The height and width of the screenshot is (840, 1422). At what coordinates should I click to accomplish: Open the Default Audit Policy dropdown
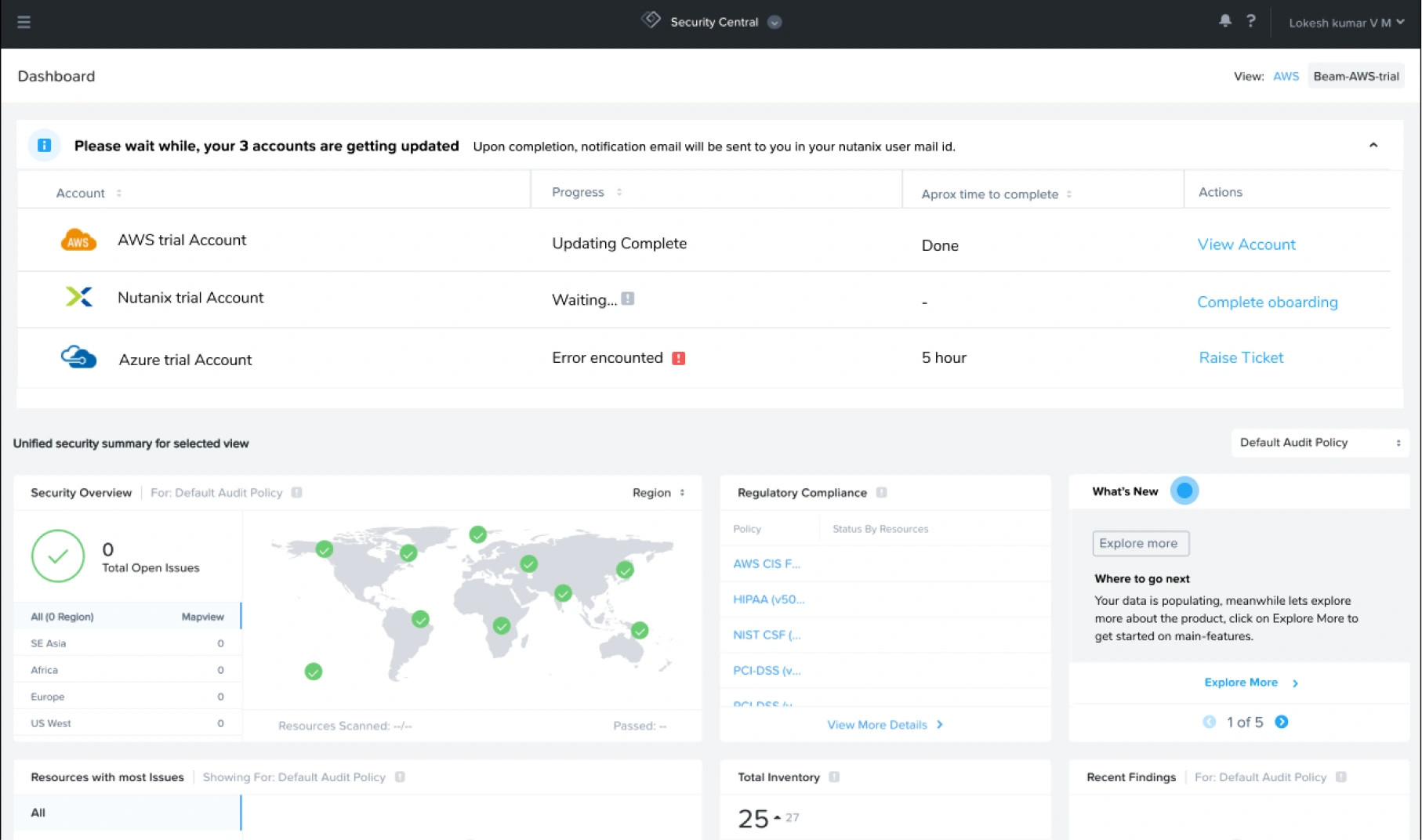(1320, 443)
